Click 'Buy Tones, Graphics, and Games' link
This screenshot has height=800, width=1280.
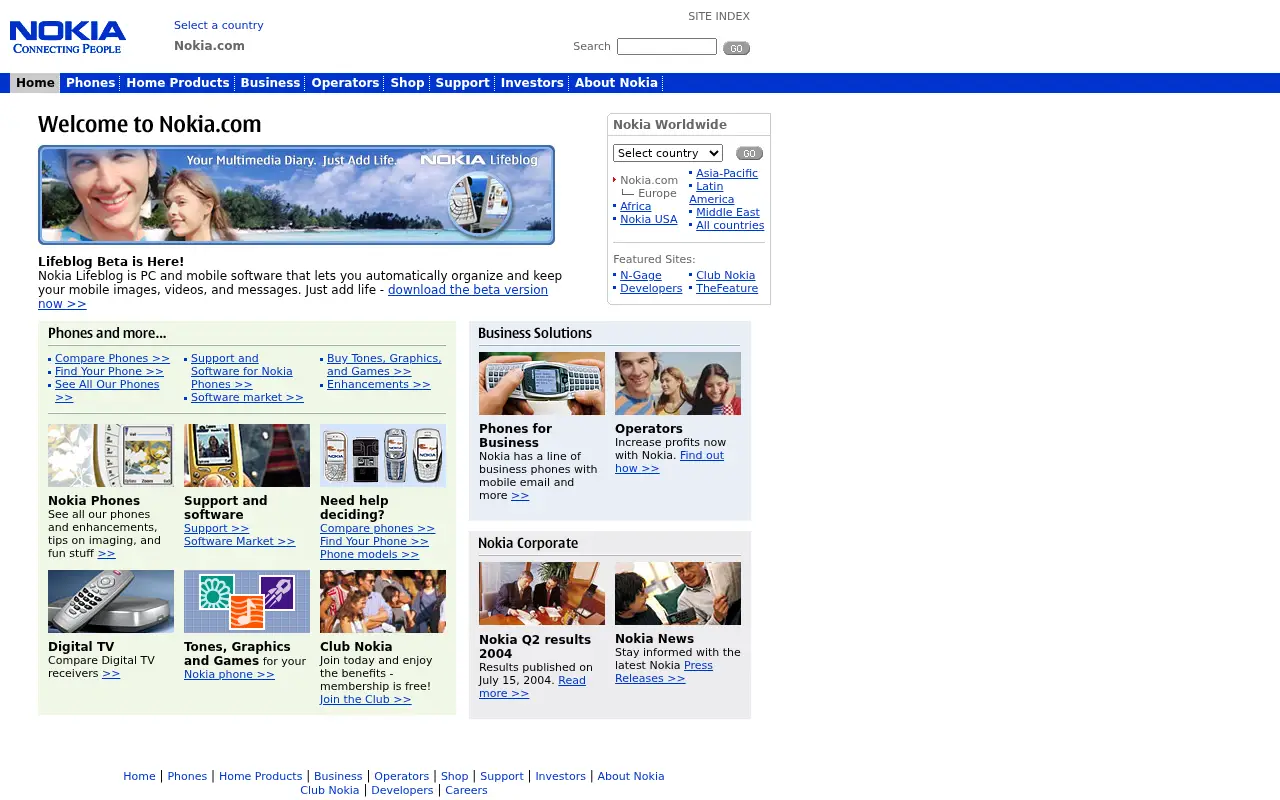(384, 365)
